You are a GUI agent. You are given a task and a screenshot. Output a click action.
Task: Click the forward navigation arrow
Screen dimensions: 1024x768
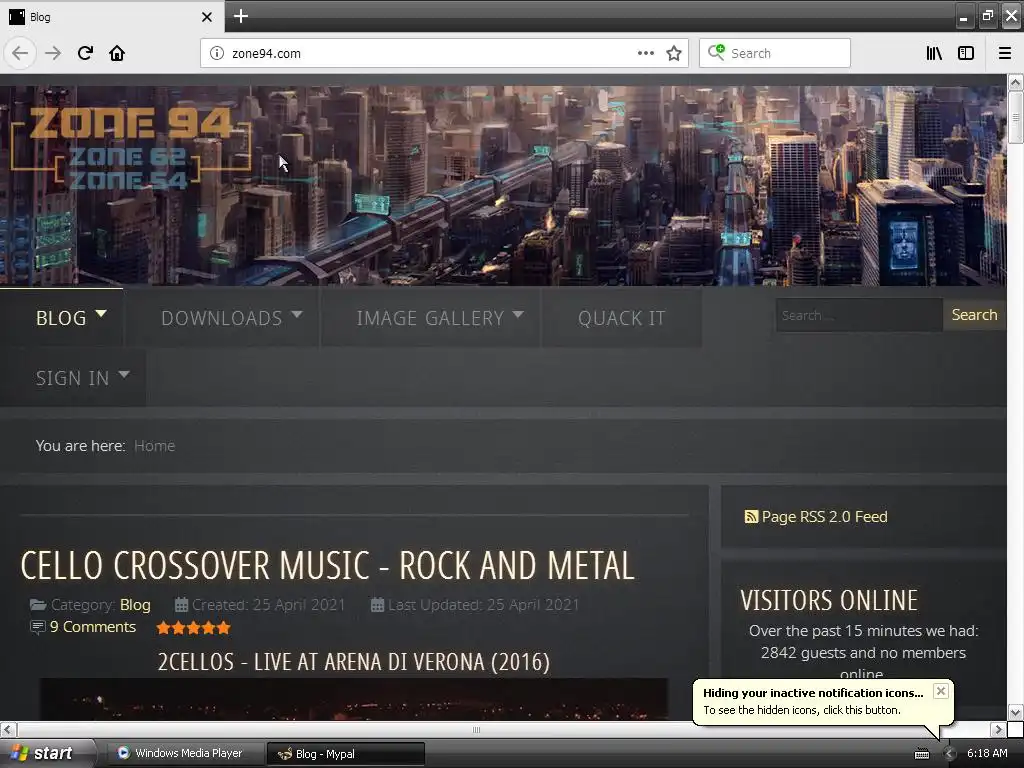pos(53,53)
